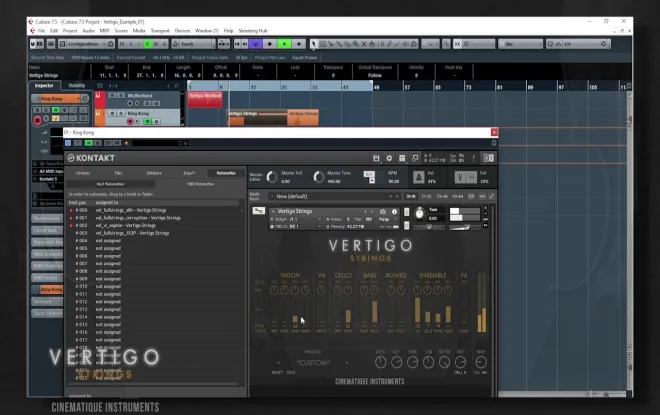The width and height of the screenshot is (660, 415).
Task: Select the Object Selection arrow tool
Action: 313,44
